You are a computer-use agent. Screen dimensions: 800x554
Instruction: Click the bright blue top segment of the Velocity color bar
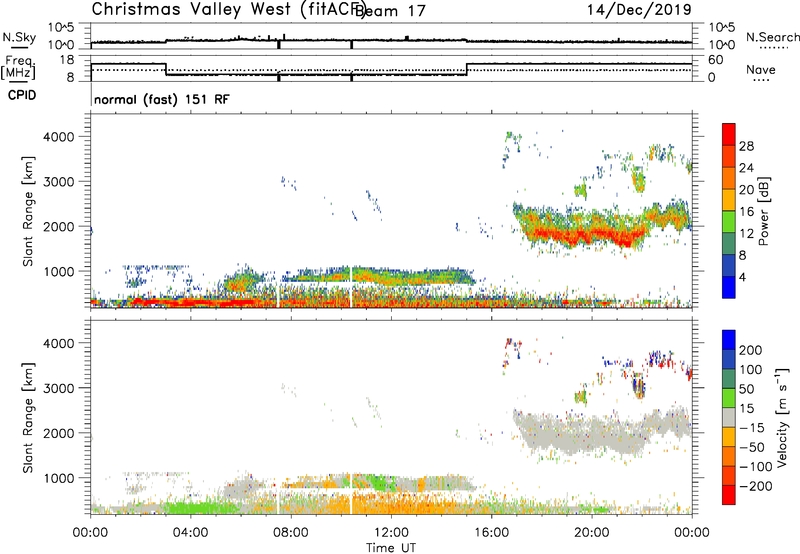pos(729,340)
